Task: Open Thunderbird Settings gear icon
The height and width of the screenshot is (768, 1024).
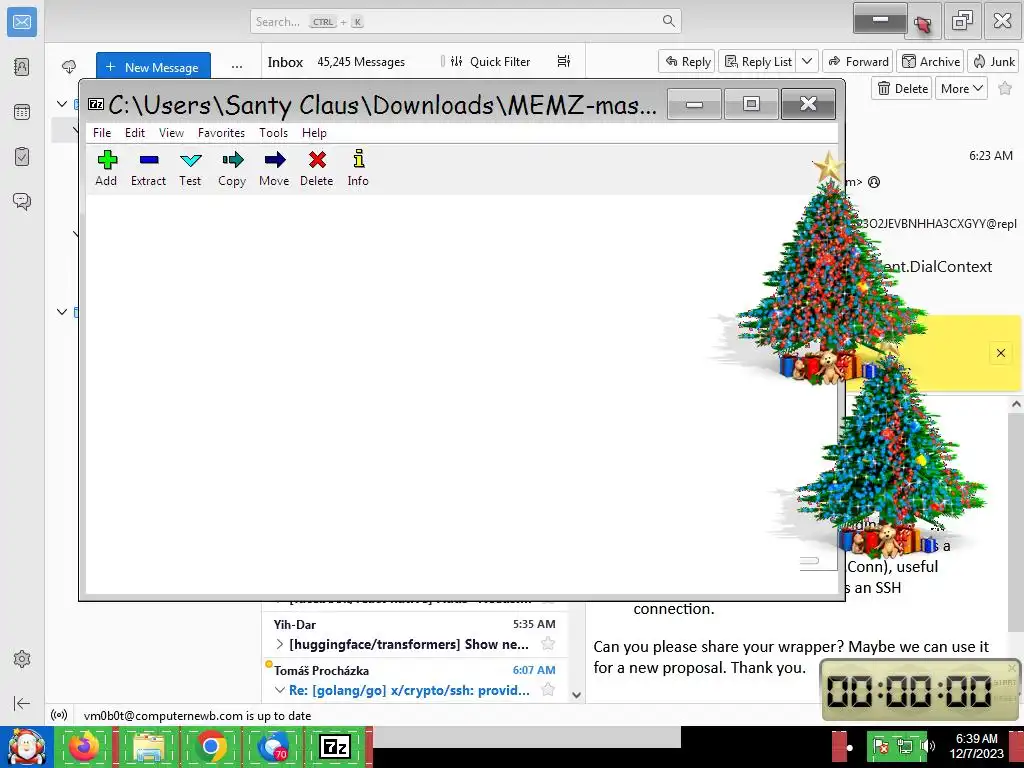Action: (22, 659)
